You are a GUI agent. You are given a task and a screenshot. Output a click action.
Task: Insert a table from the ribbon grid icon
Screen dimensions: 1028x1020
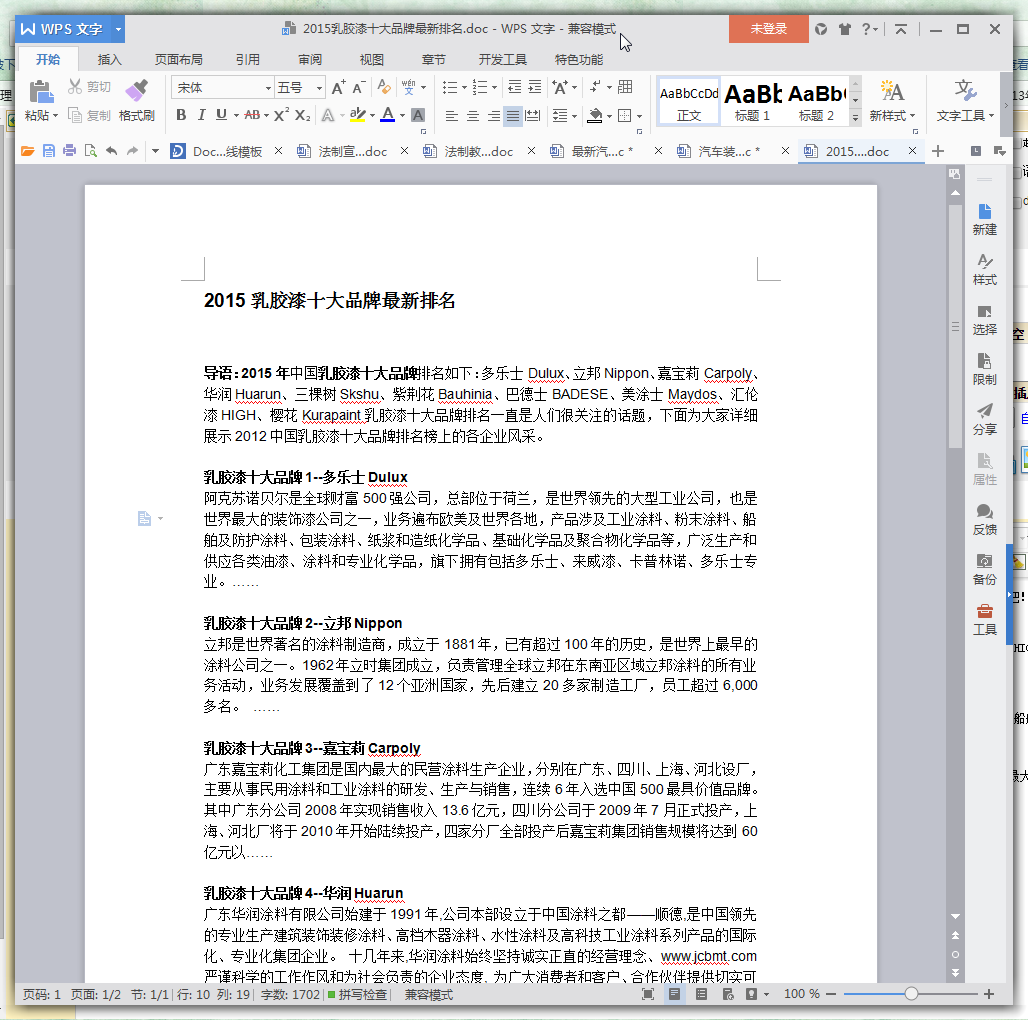625,87
